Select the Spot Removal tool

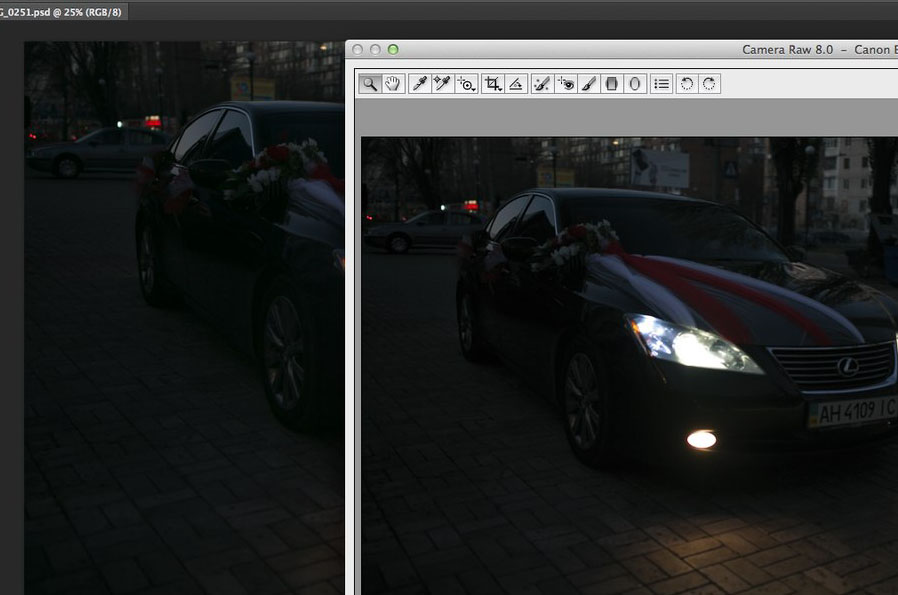(541, 84)
